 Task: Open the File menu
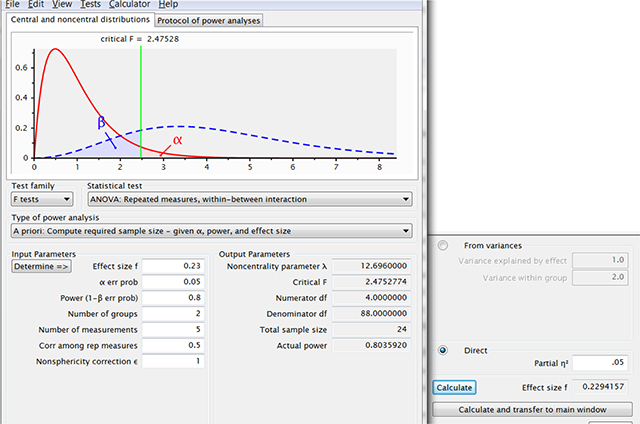13,5
